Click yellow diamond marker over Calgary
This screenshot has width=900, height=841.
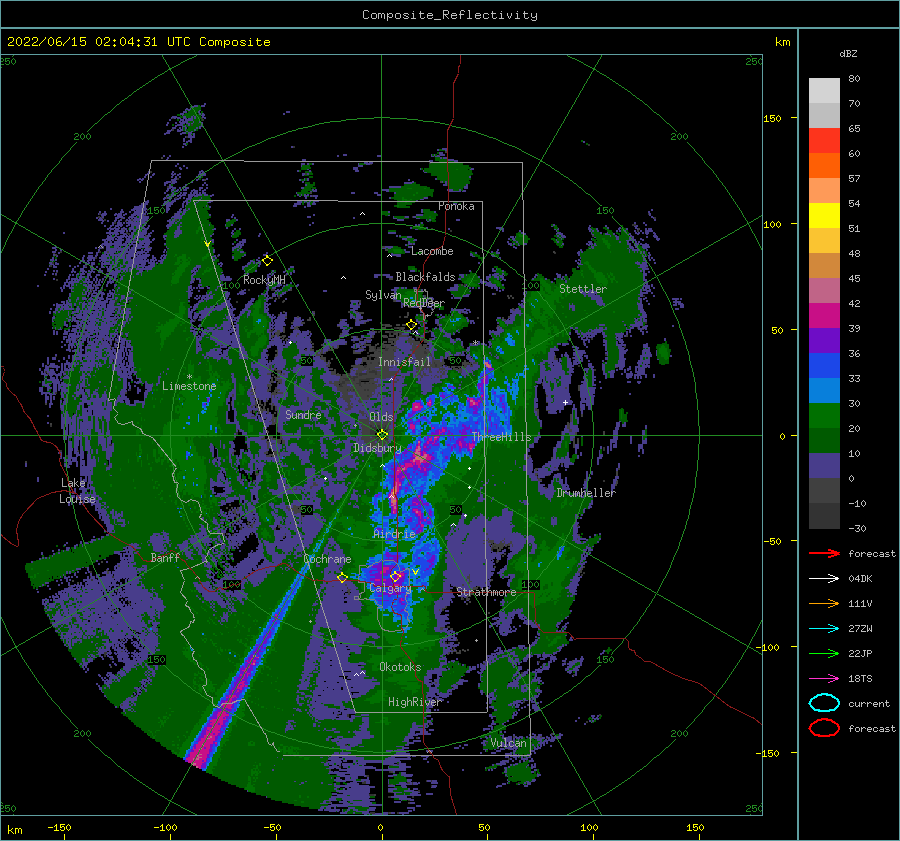click(395, 576)
